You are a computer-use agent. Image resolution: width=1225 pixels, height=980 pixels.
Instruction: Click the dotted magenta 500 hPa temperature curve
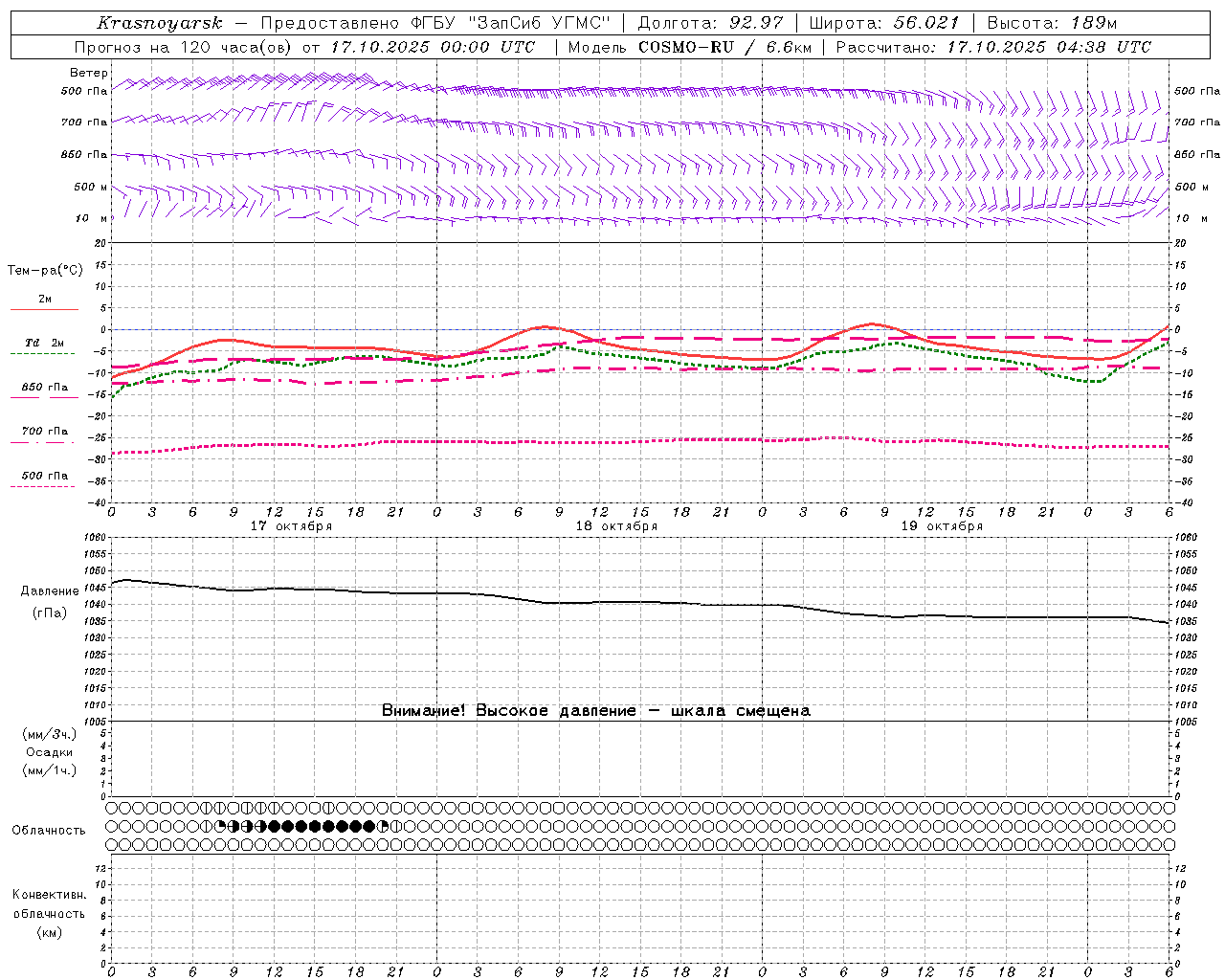coord(640,440)
